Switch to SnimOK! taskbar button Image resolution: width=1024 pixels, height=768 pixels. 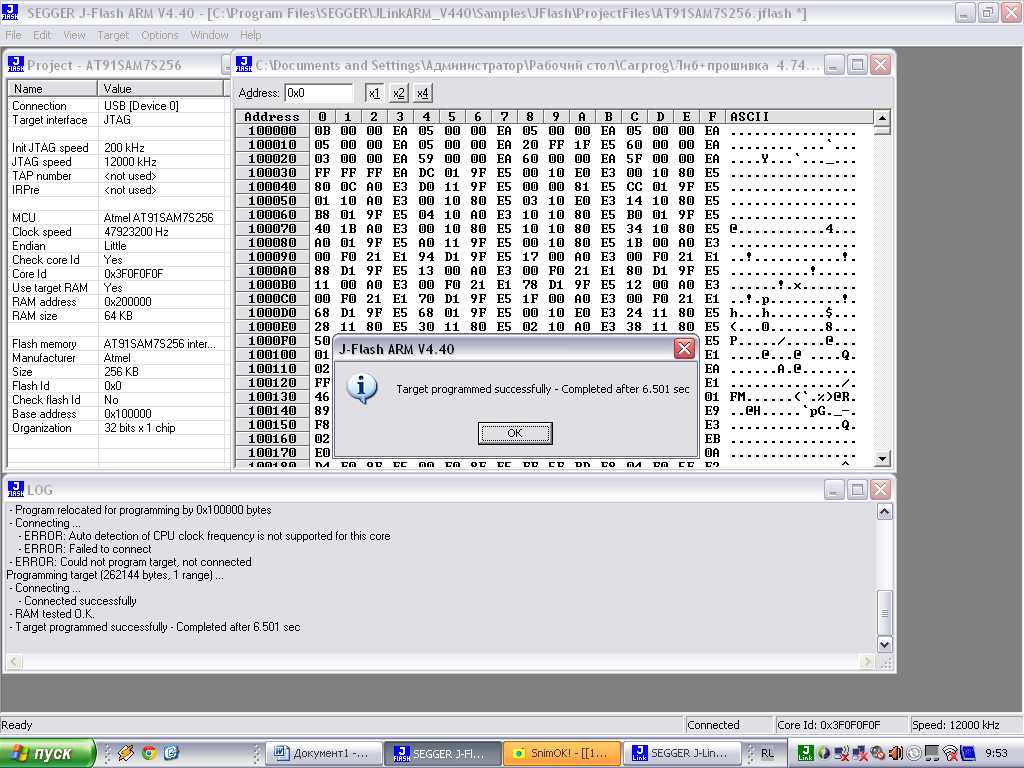562,753
